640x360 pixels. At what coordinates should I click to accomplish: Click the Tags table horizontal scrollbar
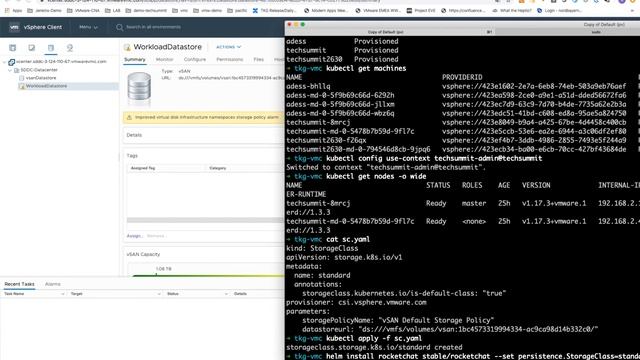point(205,220)
